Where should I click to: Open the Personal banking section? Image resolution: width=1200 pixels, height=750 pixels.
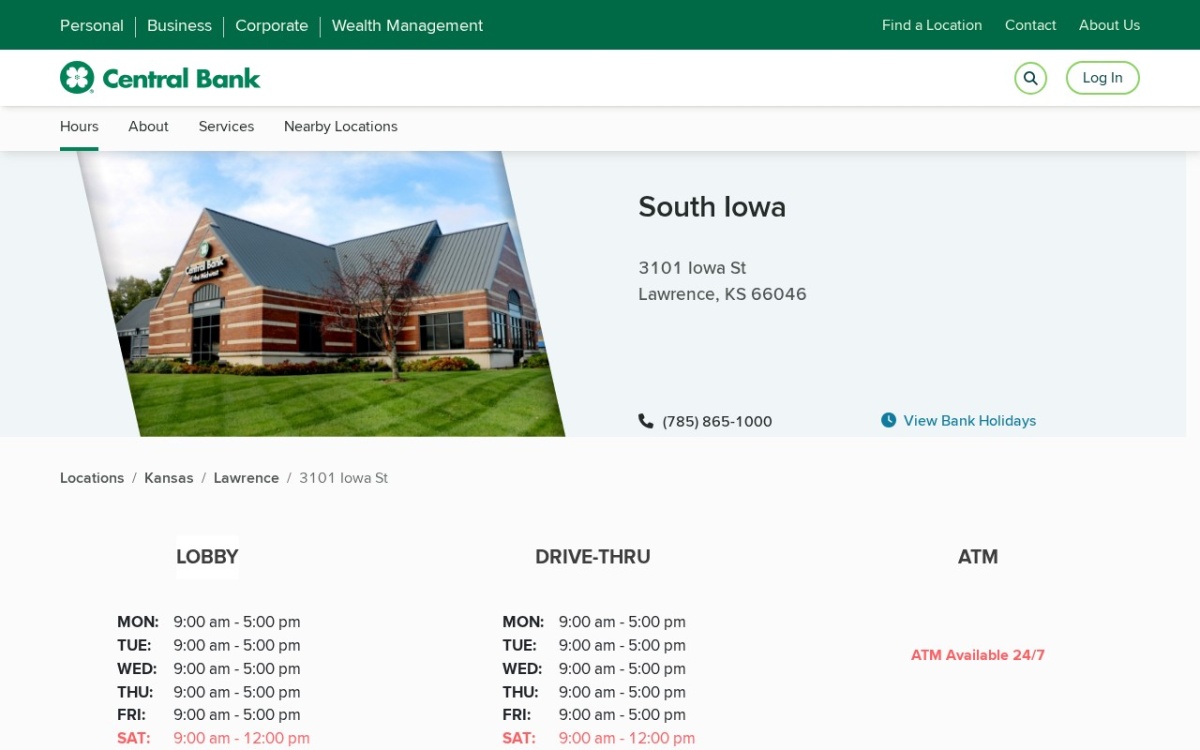[x=92, y=26]
